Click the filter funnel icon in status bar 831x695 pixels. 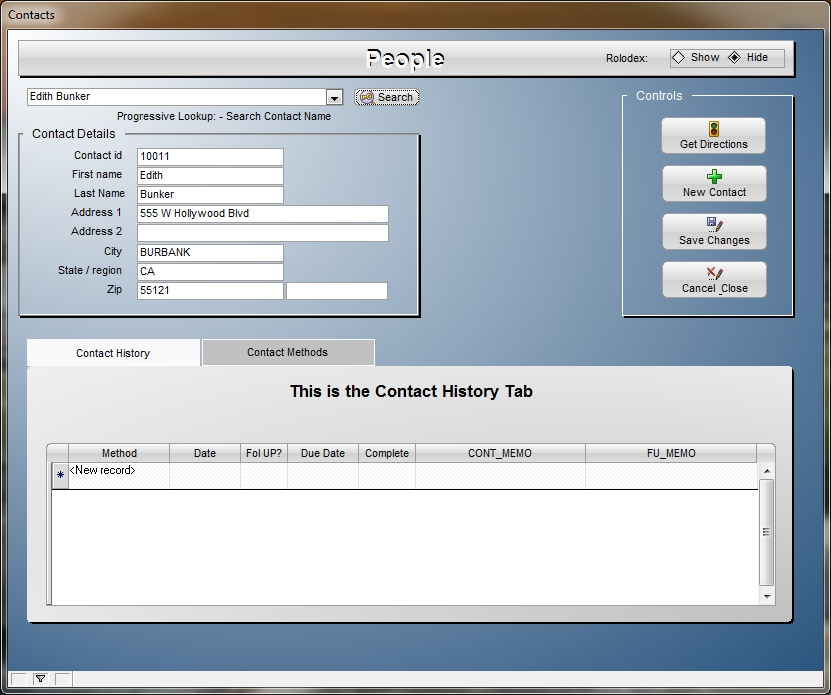[x=40, y=679]
